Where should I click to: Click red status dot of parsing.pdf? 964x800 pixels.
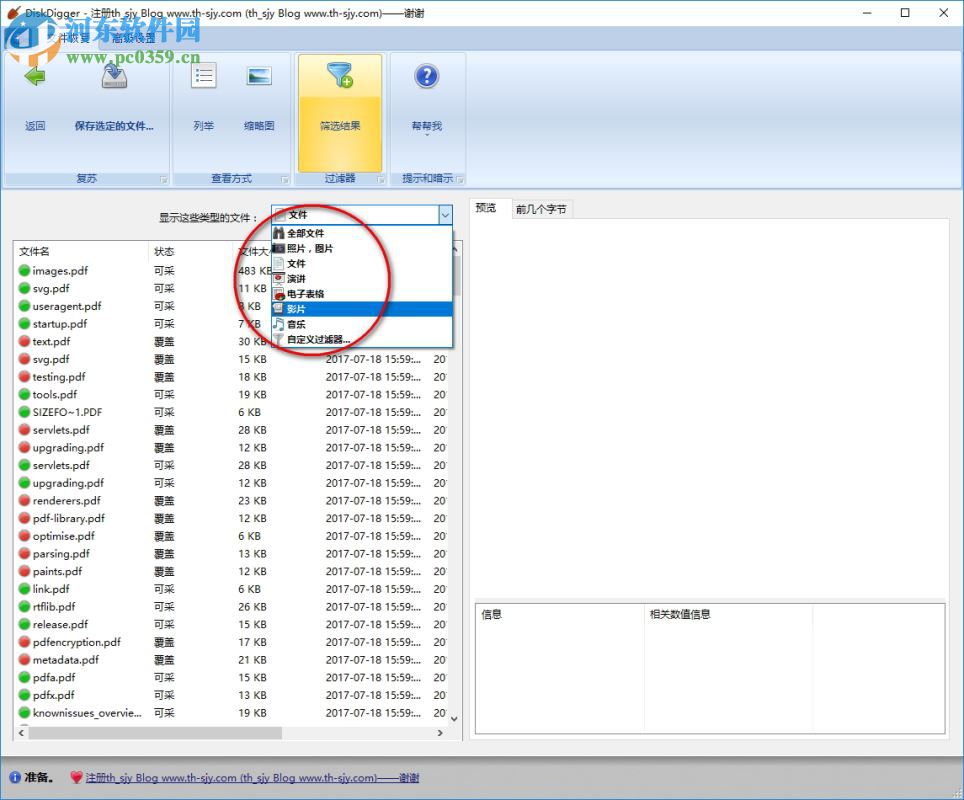(x=24, y=553)
